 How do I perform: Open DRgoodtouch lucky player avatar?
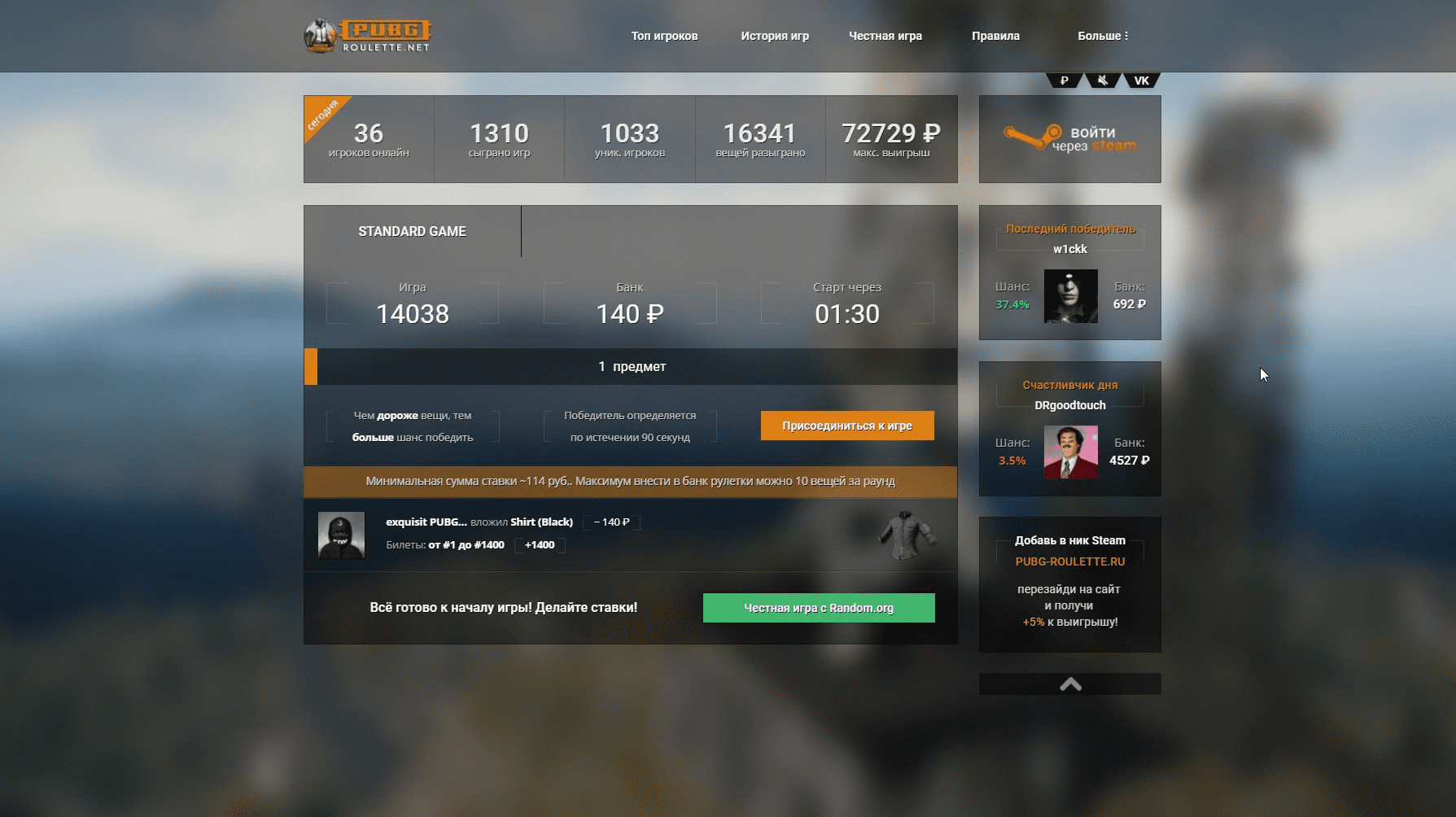click(1070, 452)
